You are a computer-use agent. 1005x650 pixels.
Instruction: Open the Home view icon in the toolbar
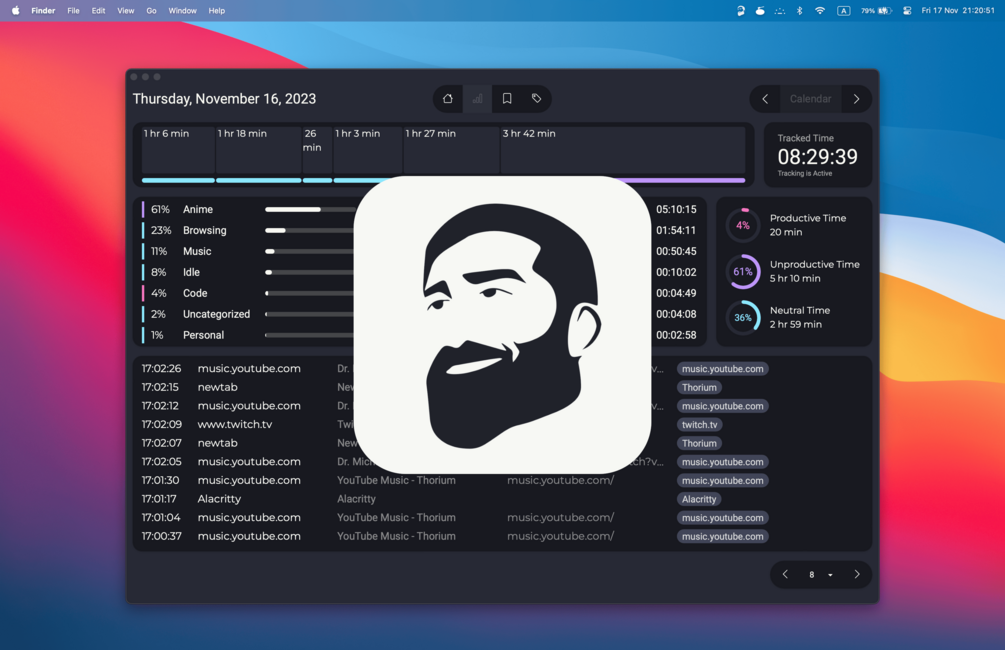click(x=448, y=98)
